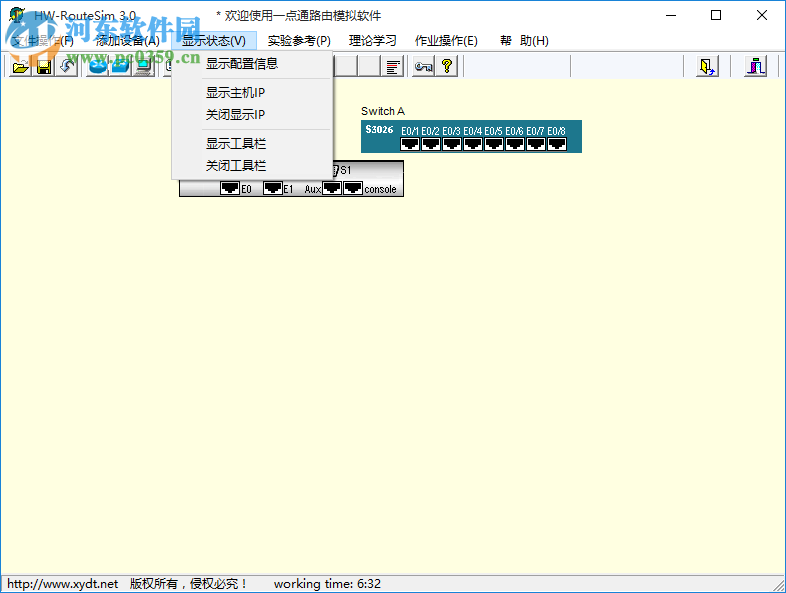The height and width of the screenshot is (593, 786).
Task: Select the router's E0 port
Action: click(230, 188)
